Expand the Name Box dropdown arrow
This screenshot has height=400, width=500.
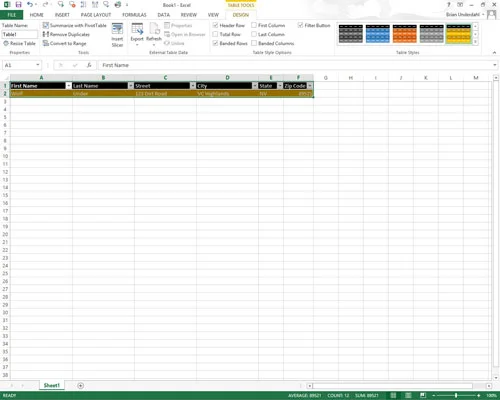coord(38,65)
